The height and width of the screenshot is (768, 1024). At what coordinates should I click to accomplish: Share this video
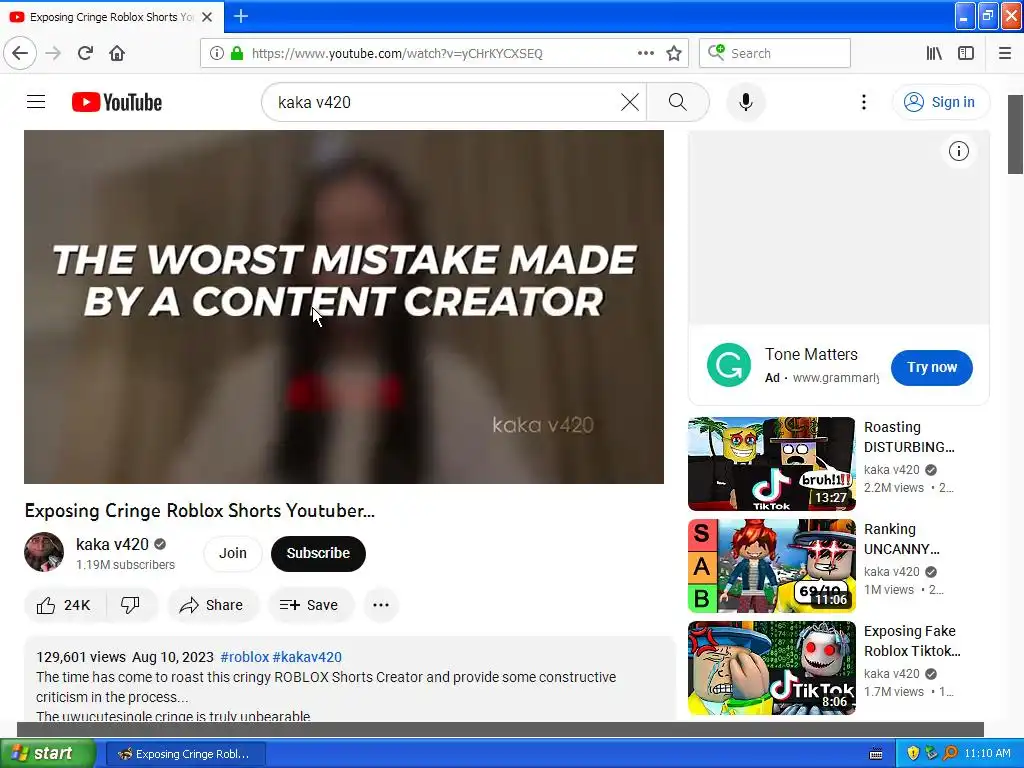pos(212,605)
